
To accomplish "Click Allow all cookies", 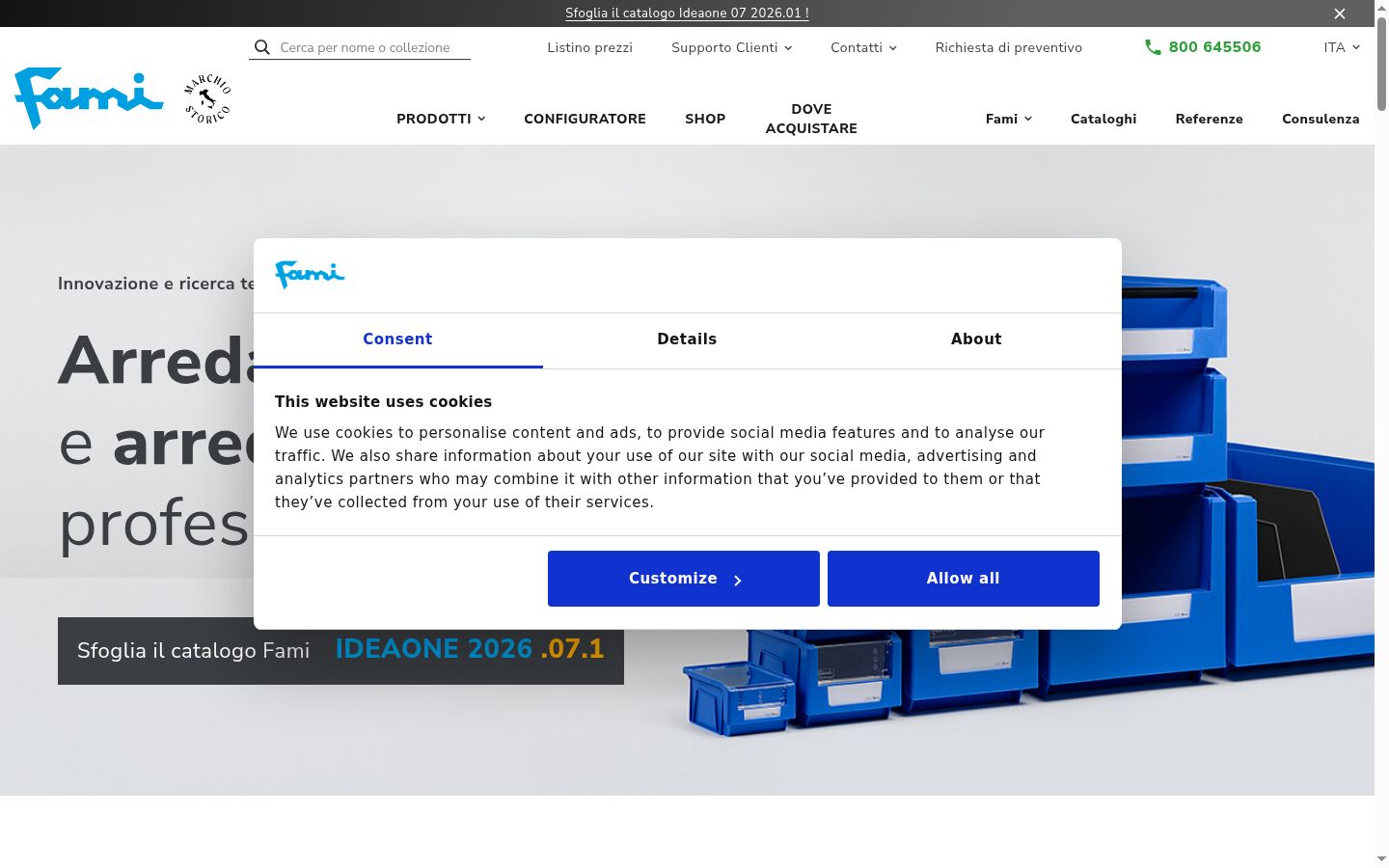I will [x=964, y=579].
